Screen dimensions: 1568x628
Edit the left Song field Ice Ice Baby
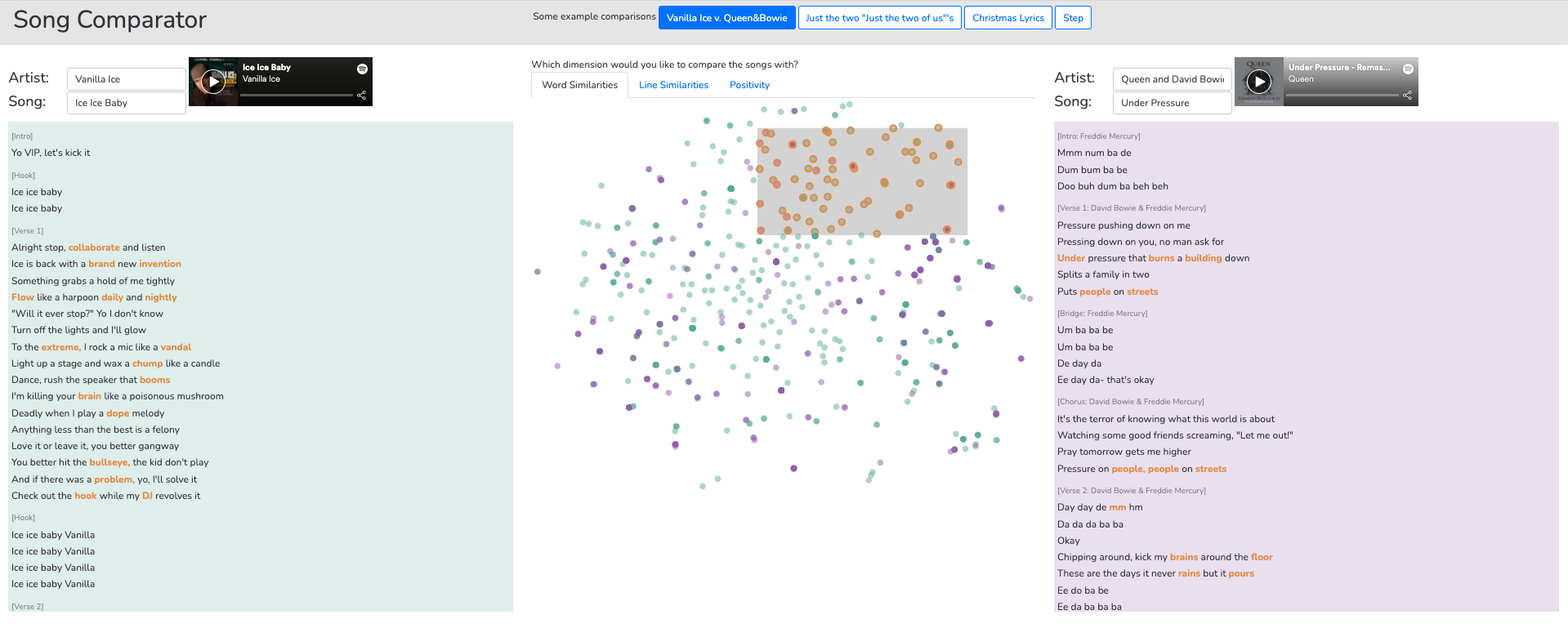coord(126,103)
